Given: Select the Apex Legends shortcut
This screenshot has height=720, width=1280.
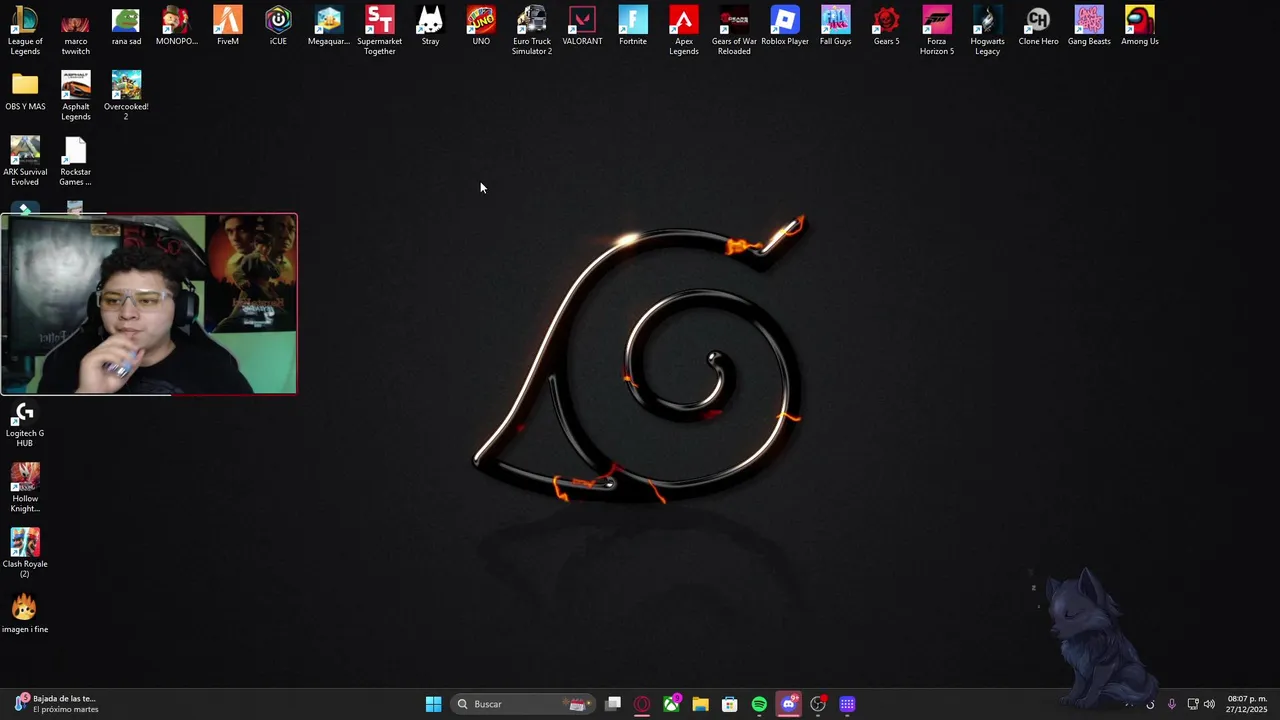Looking at the screenshot, I should point(684,31).
